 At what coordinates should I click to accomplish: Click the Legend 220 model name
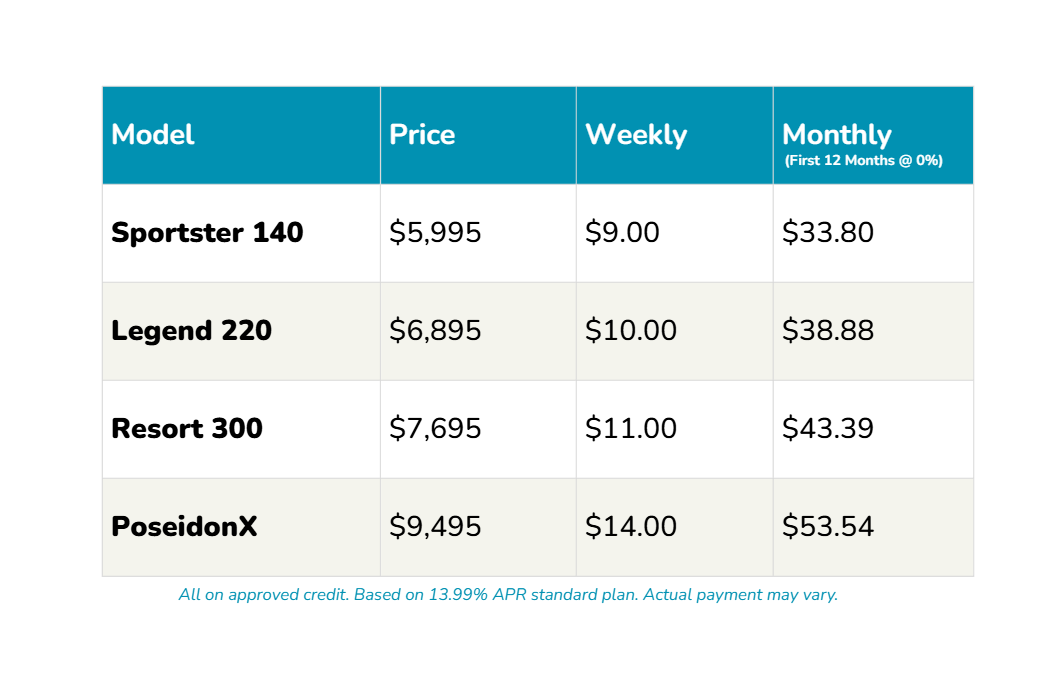pyautogui.click(x=191, y=331)
